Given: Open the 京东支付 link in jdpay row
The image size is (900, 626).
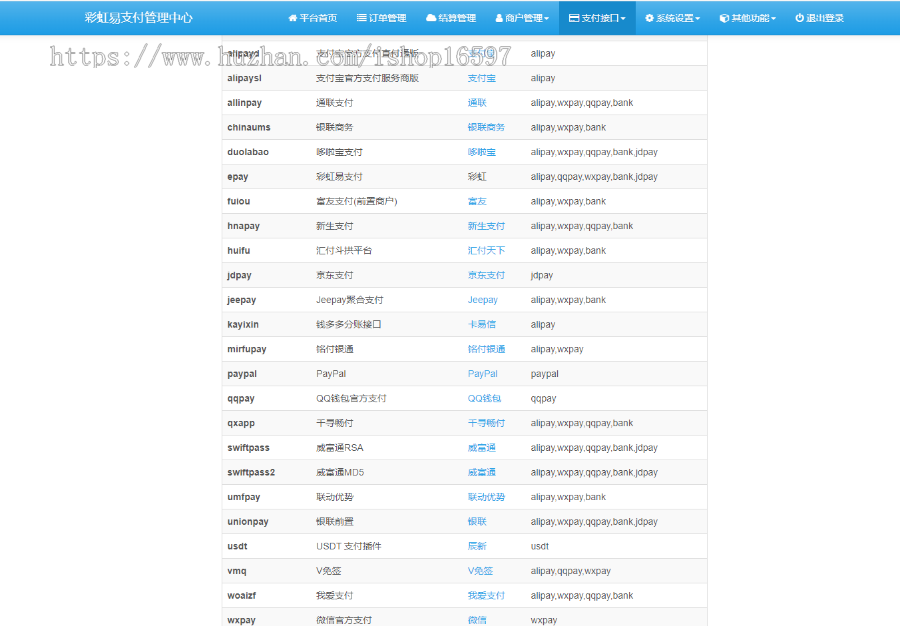Looking at the screenshot, I should (x=486, y=275).
